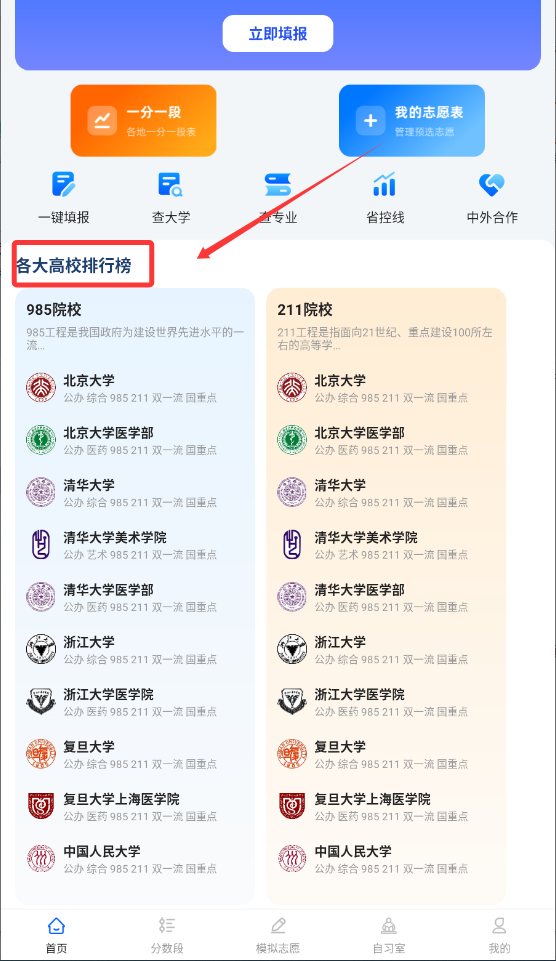Open the 查大学 search icon
556x961 pixels.
[170, 184]
